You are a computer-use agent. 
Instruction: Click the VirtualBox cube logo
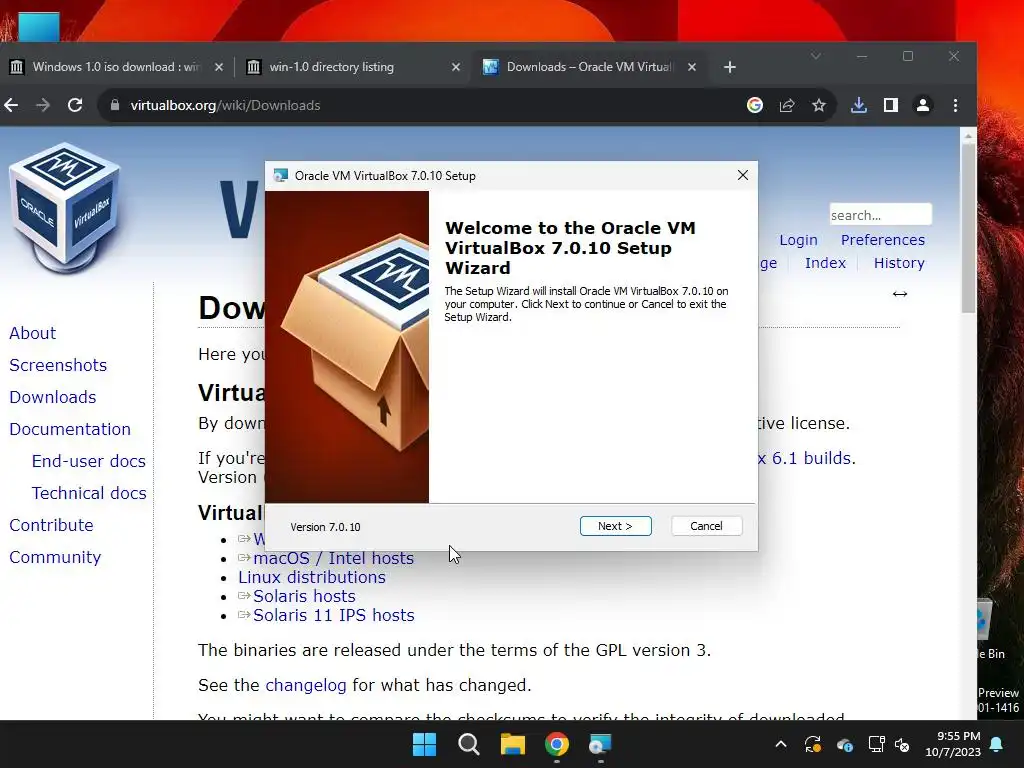[x=64, y=208]
